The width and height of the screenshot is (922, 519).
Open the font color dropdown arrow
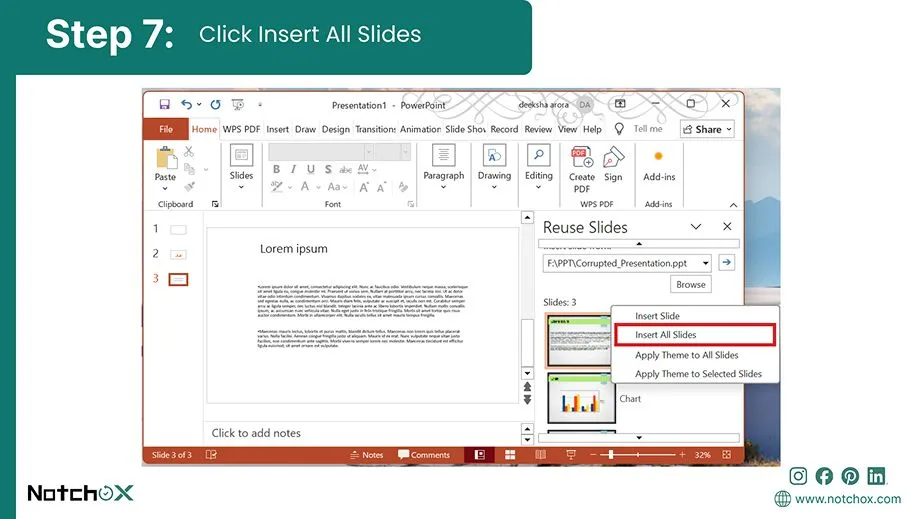click(x=318, y=187)
